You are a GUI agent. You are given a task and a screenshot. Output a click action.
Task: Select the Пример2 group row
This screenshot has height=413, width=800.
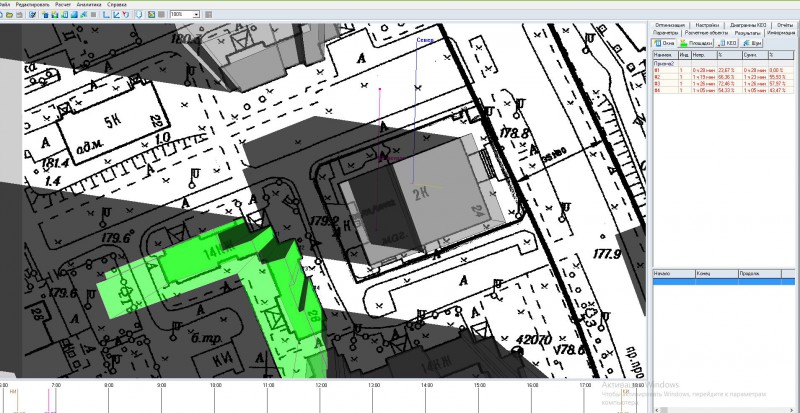tap(723, 63)
